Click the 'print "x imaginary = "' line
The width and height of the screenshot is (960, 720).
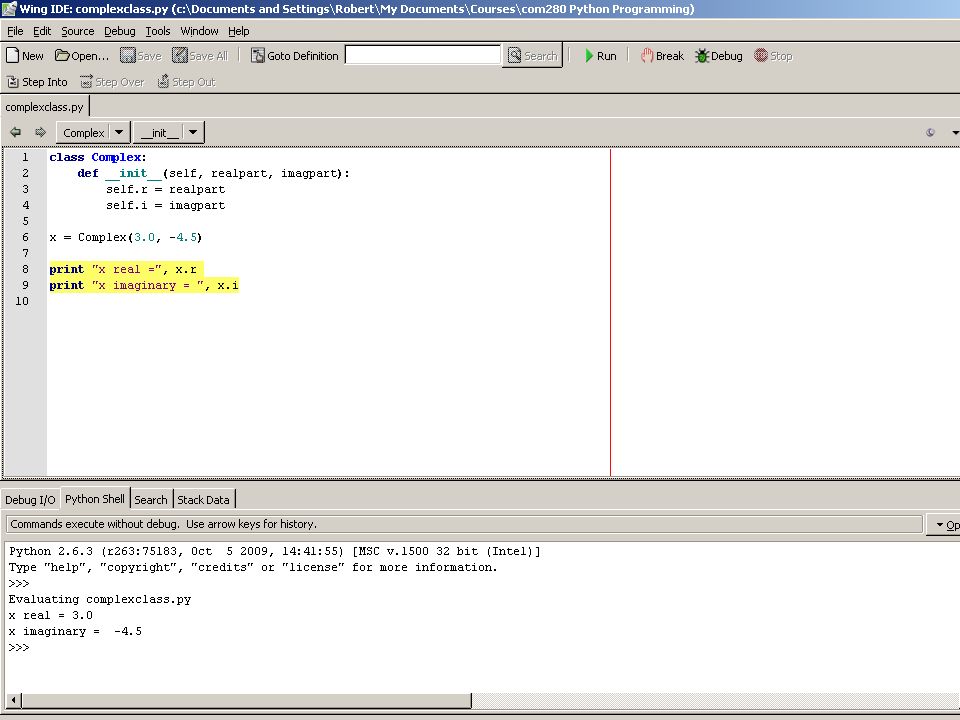(144, 285)
